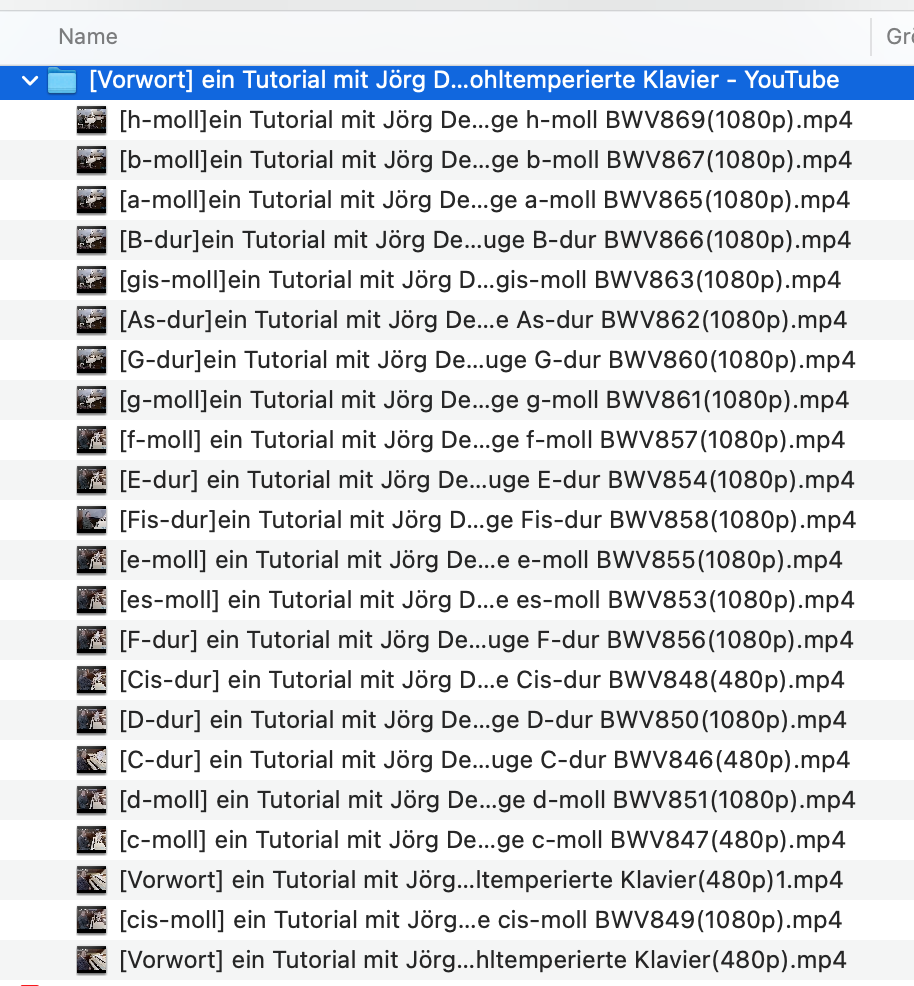
Task: Select file name Cis-dur BWV848(480p).mp4
Action: 482,680
